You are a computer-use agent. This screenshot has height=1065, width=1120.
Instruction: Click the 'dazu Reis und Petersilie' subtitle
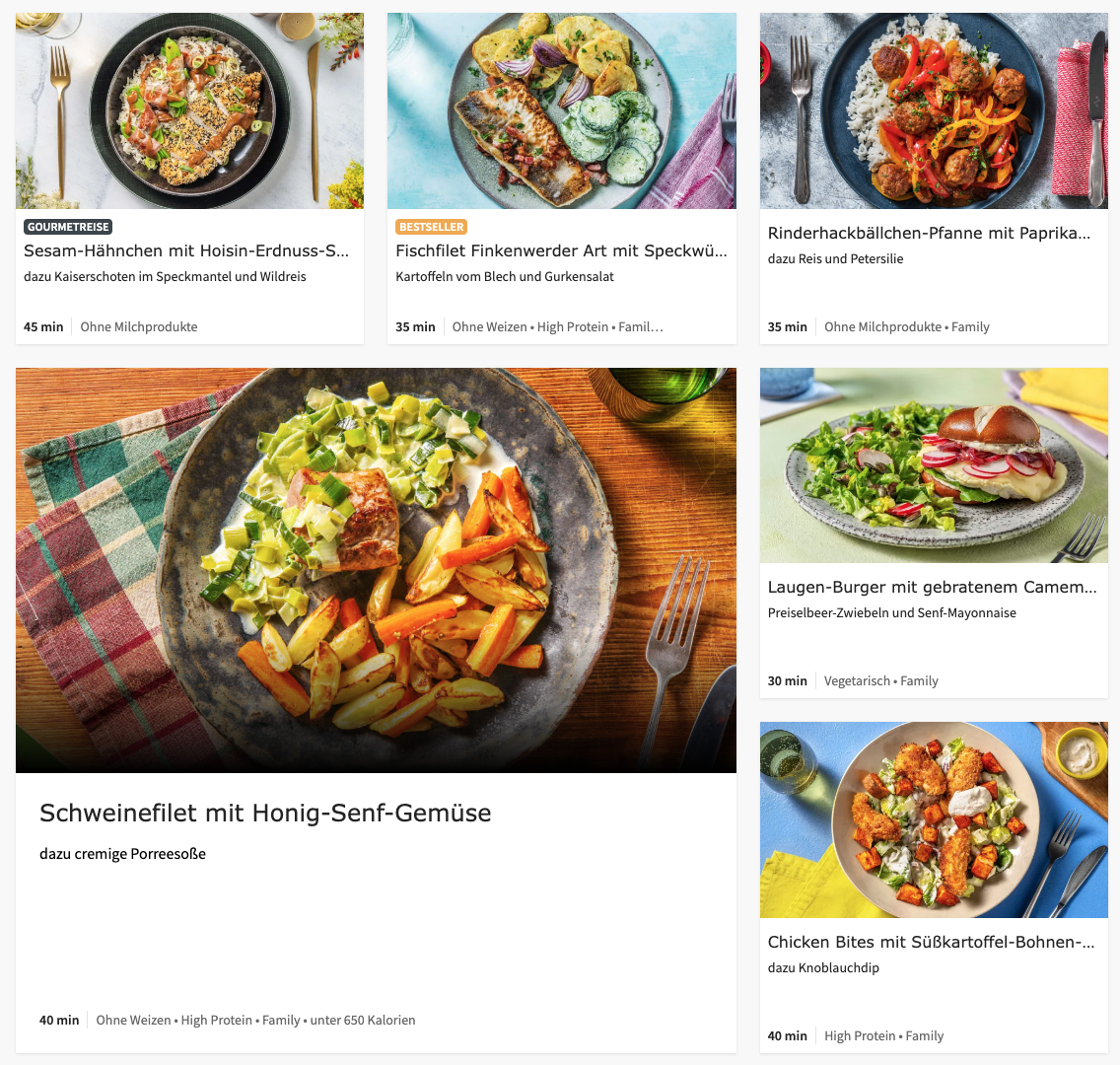click(835, 258)
